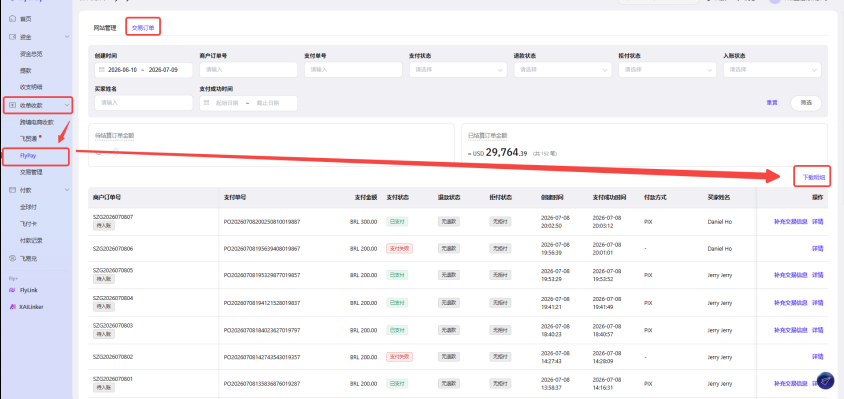This screenshot has width=844, height=399.
Task: Click the 待入账 tag under SZG2026070807
Action: (104, 226)
